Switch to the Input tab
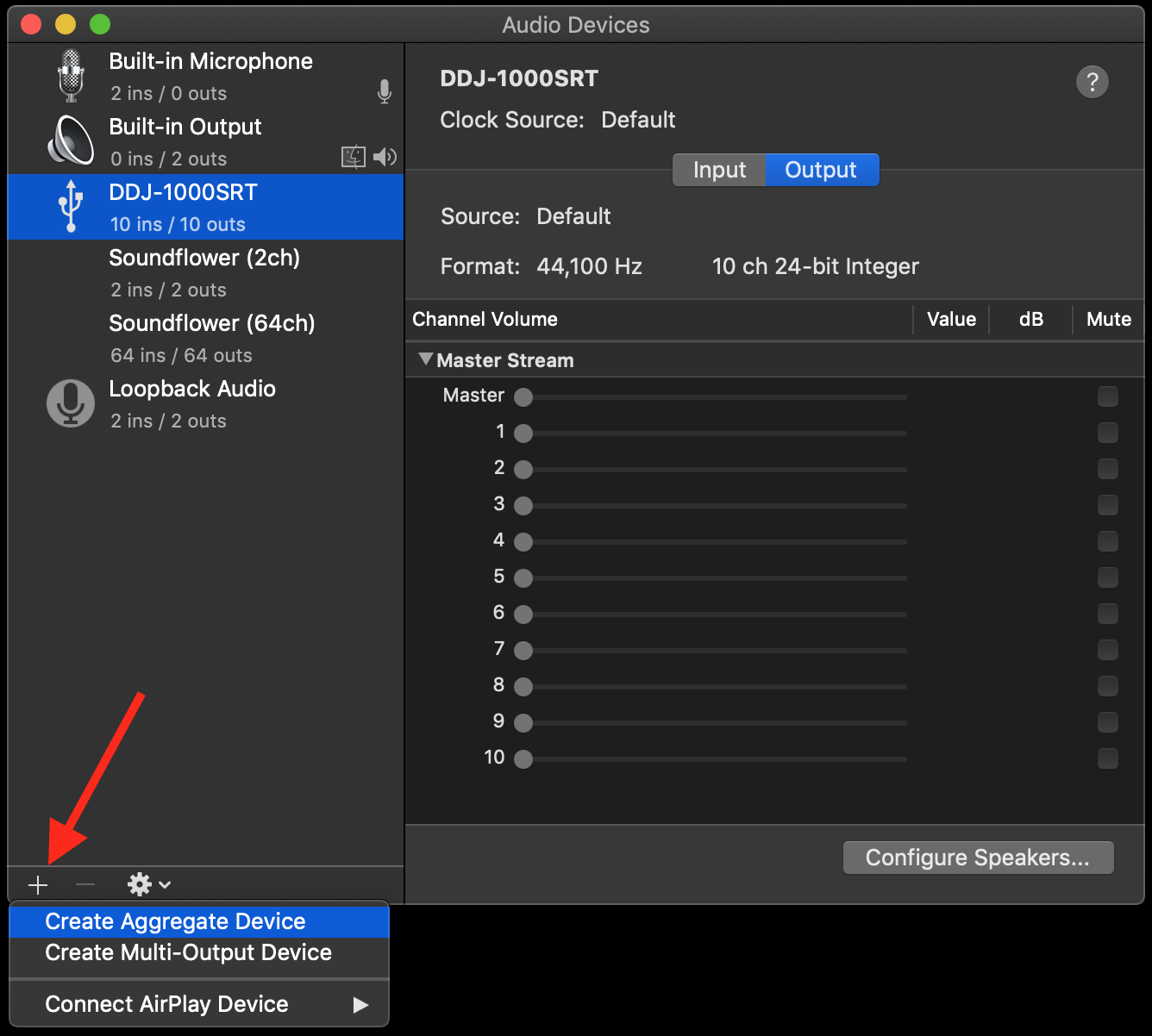Viewport: 1152px width, 1036px height. (x=719, y=170)
